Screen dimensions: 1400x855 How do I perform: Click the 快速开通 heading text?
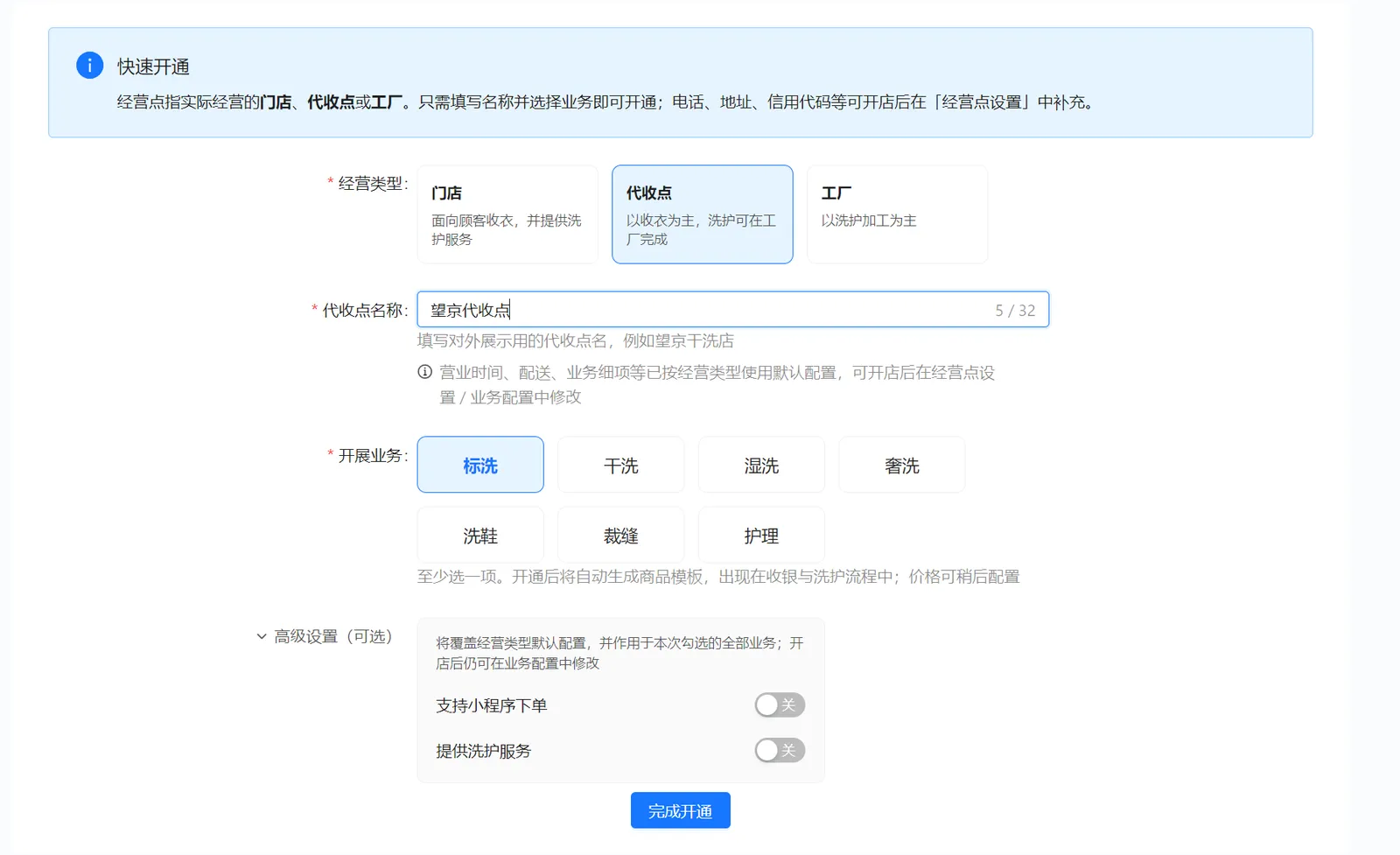pos(154,67)
